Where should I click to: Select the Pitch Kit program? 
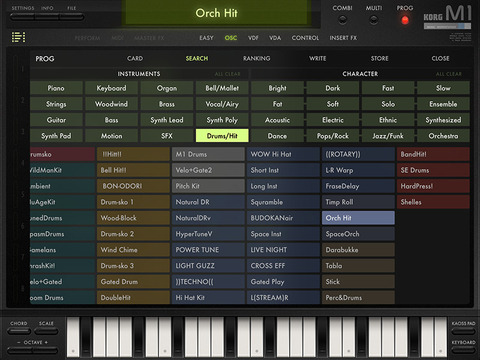[x=208, y=186]
